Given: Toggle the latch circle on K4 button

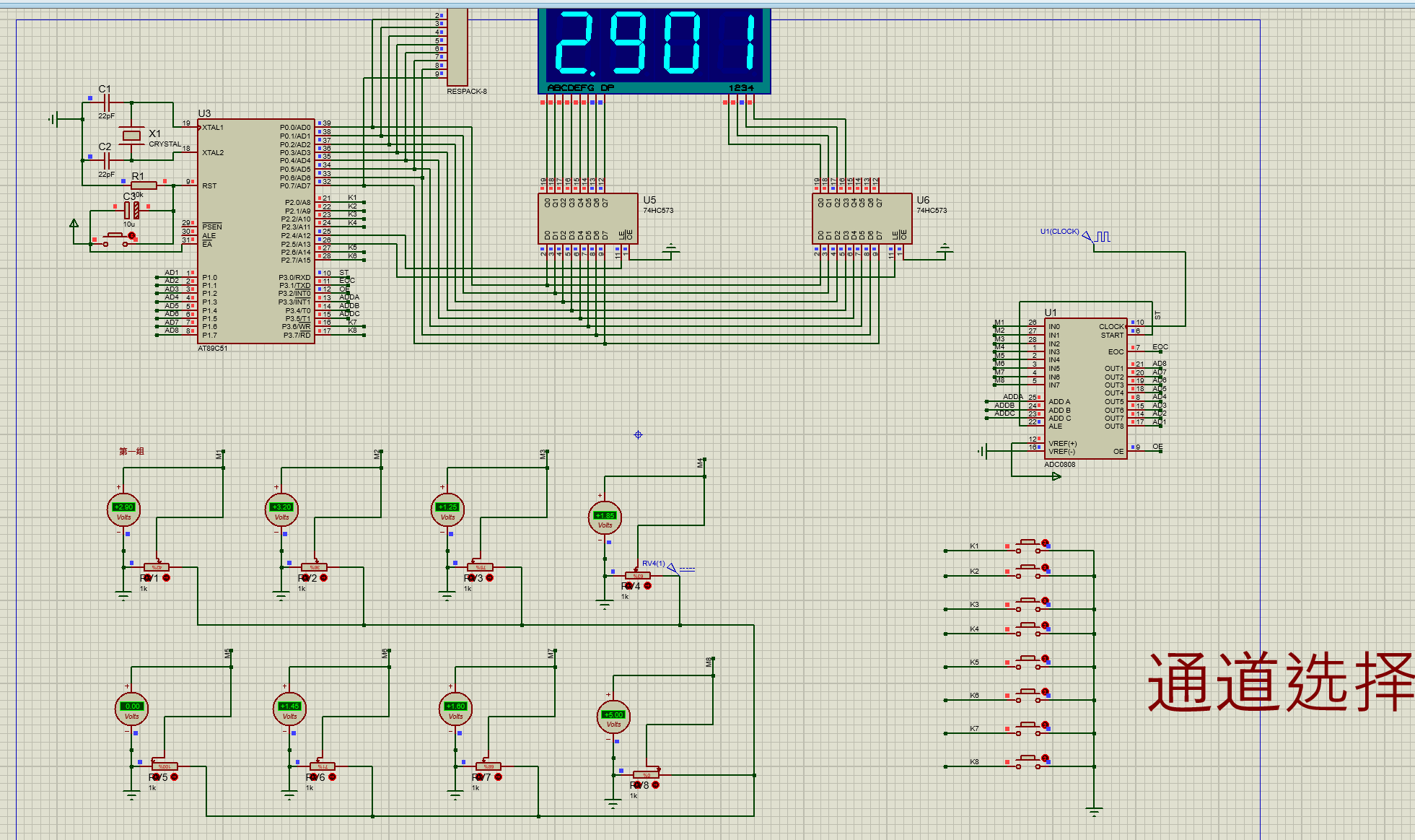Looking at the screenshot, I should (1045, 626).
